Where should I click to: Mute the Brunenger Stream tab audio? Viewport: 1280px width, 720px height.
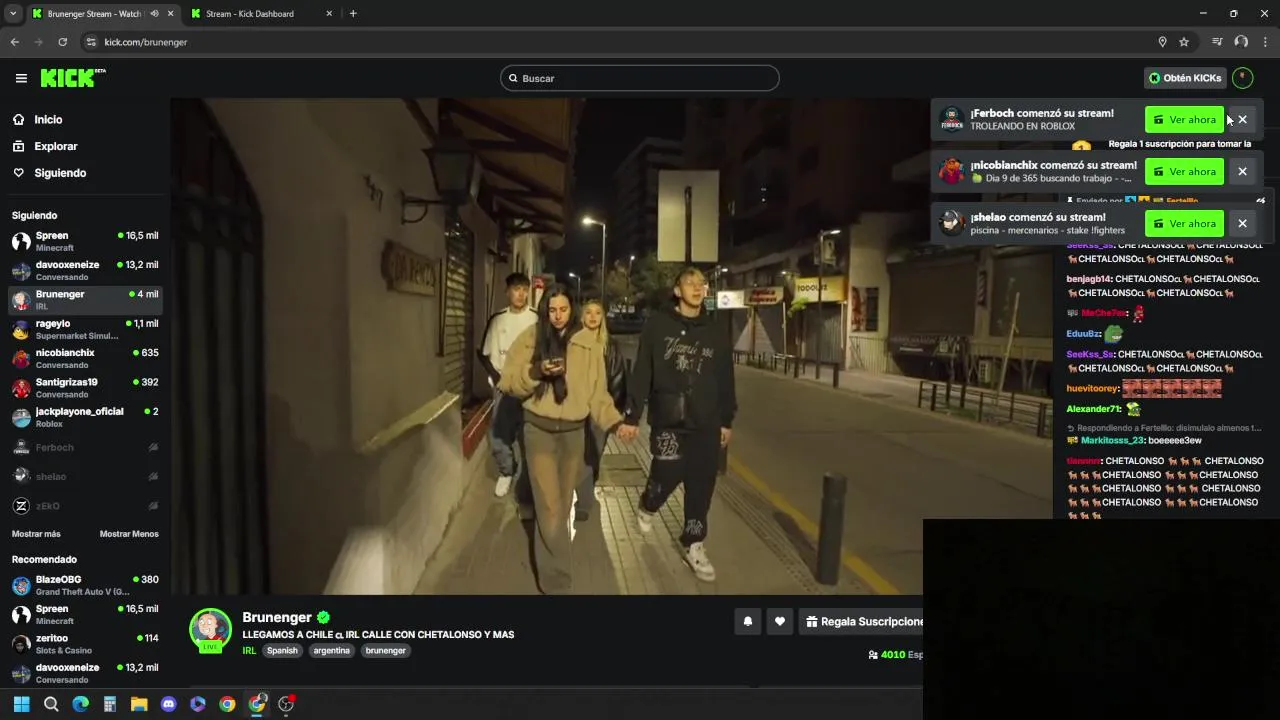154,14
